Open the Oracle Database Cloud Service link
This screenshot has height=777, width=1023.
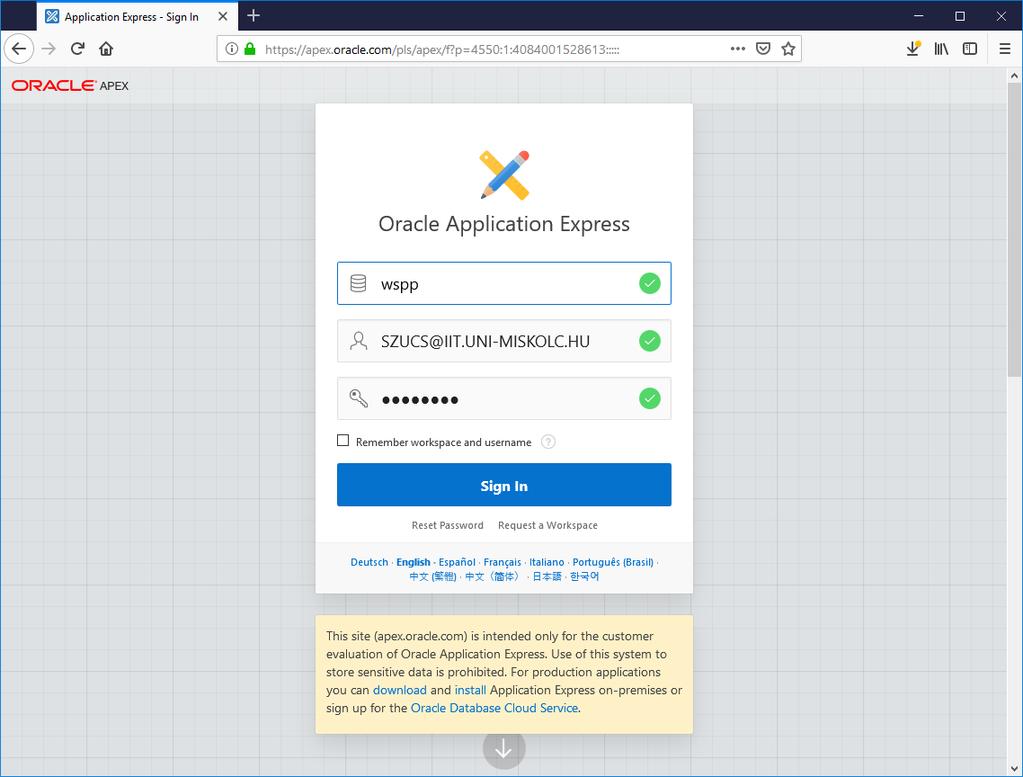495,708
